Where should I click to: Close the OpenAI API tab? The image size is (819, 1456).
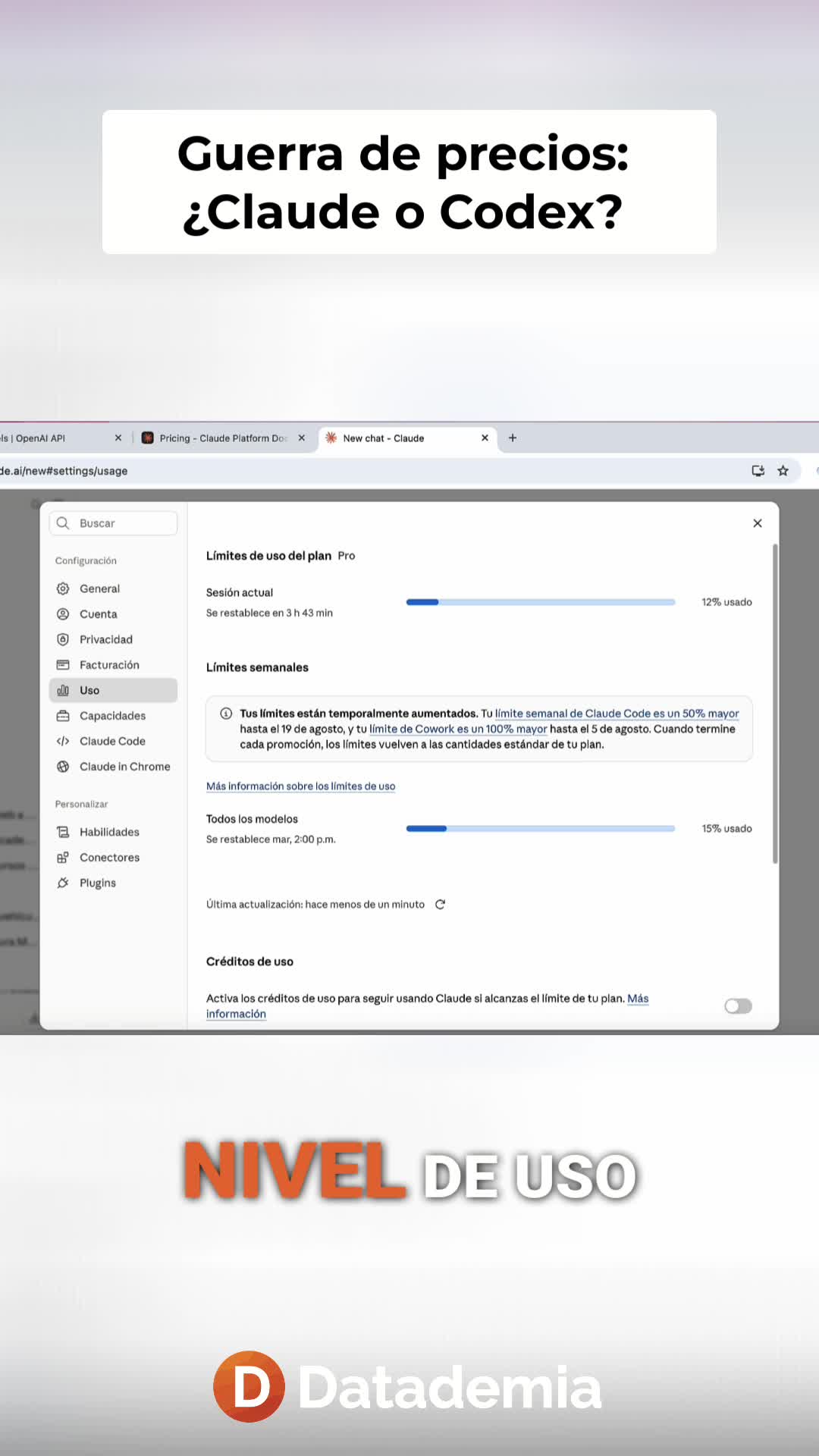pos(118,438)
